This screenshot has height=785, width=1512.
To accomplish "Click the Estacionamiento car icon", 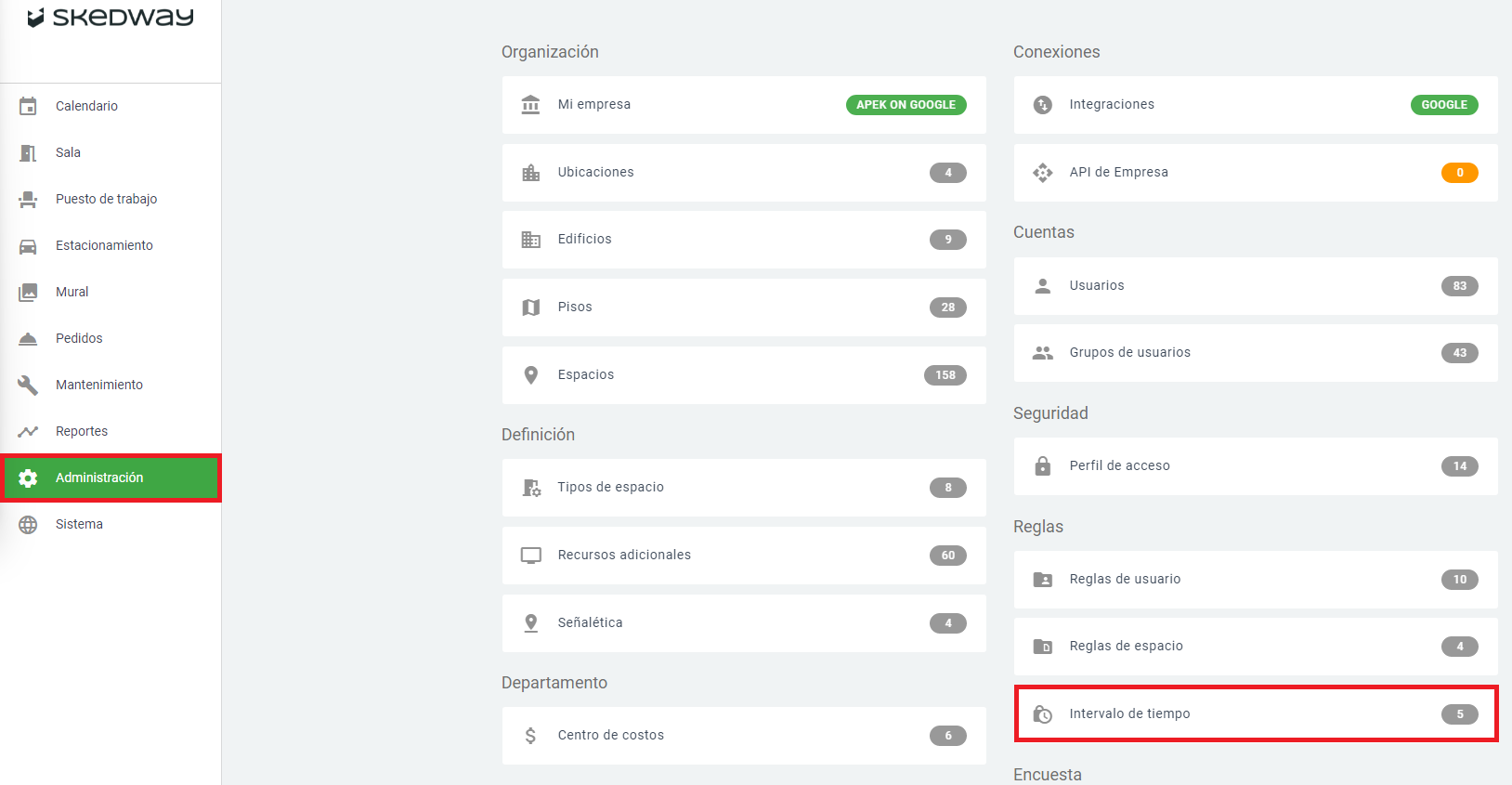I will click(28, 246).
